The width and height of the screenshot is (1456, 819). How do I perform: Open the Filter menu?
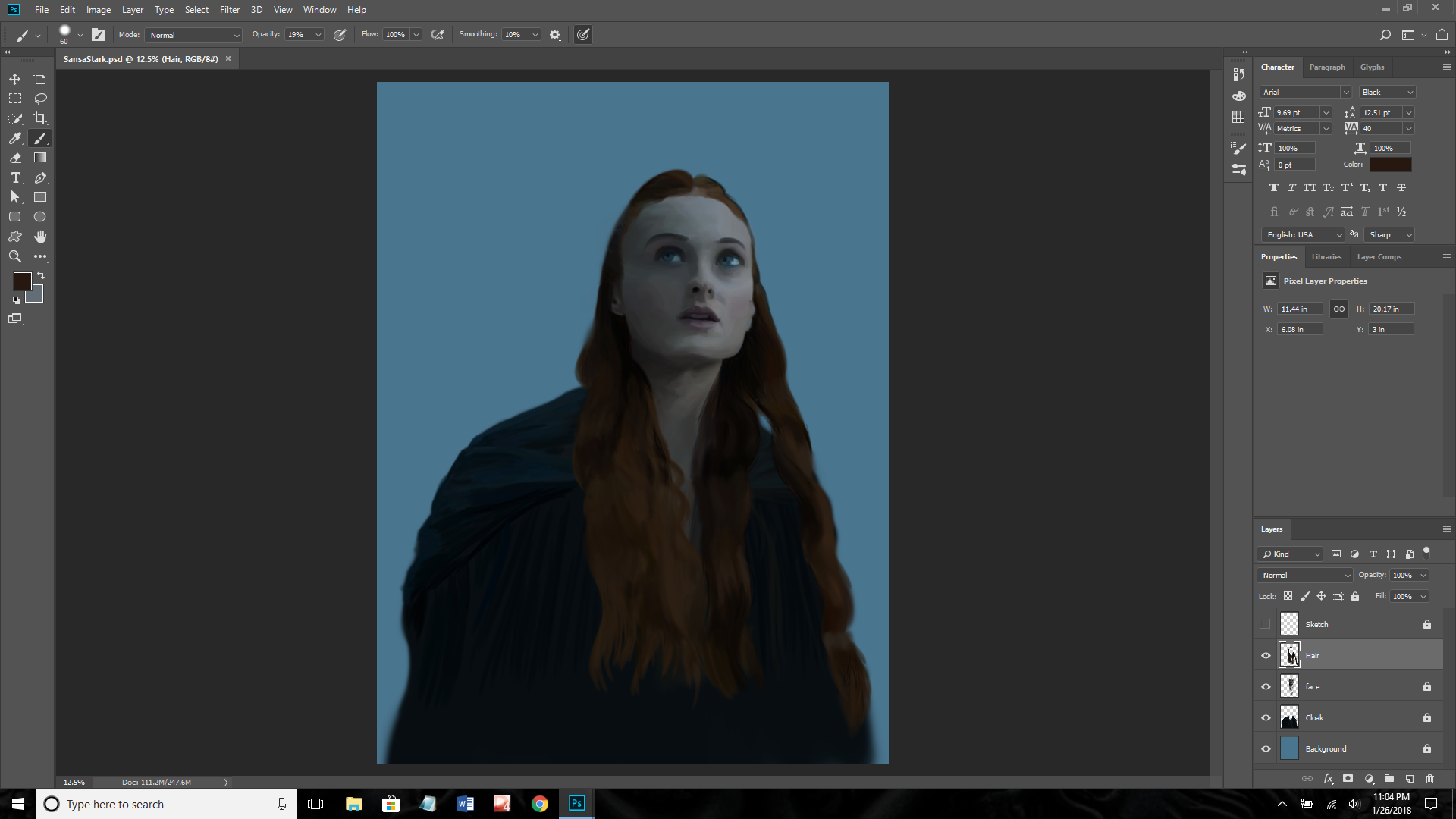click(230, 10)
